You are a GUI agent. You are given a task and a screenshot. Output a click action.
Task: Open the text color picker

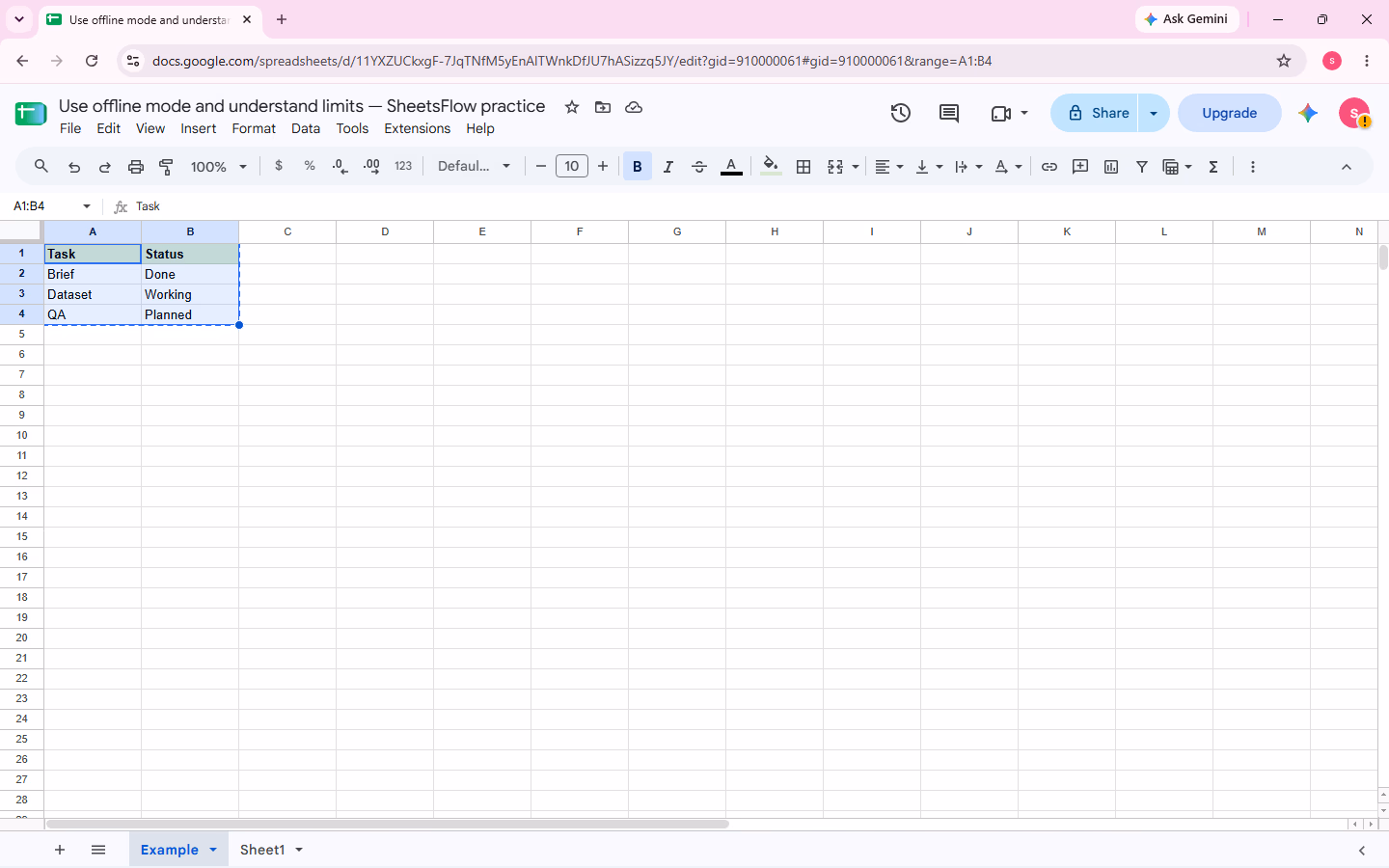(x=732, y=167)
